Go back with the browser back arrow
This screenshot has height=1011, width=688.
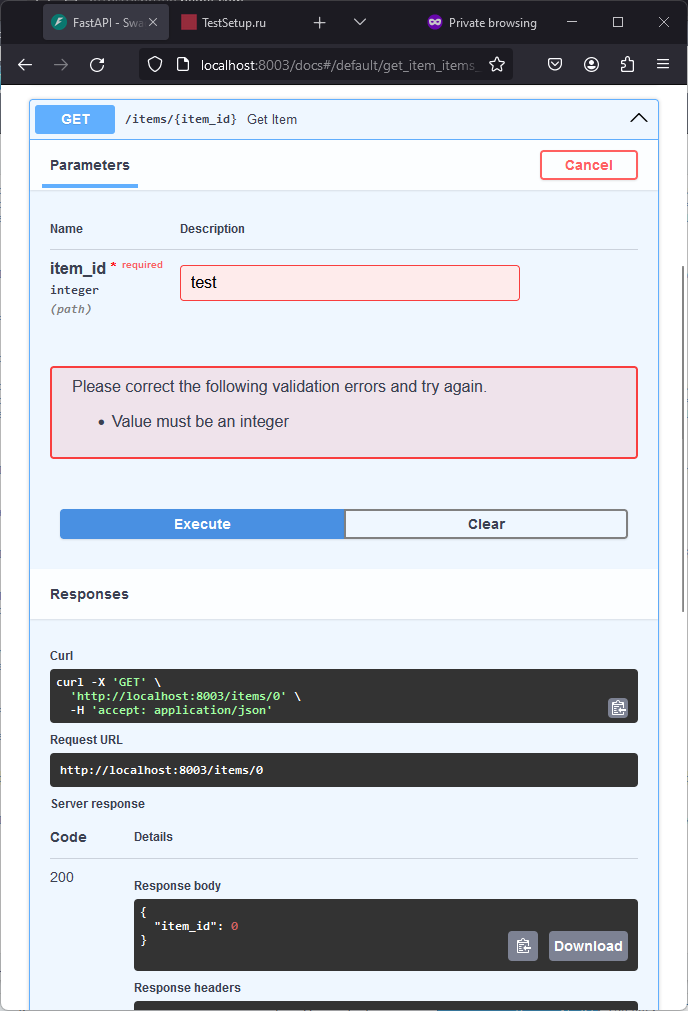pos(25,64)
